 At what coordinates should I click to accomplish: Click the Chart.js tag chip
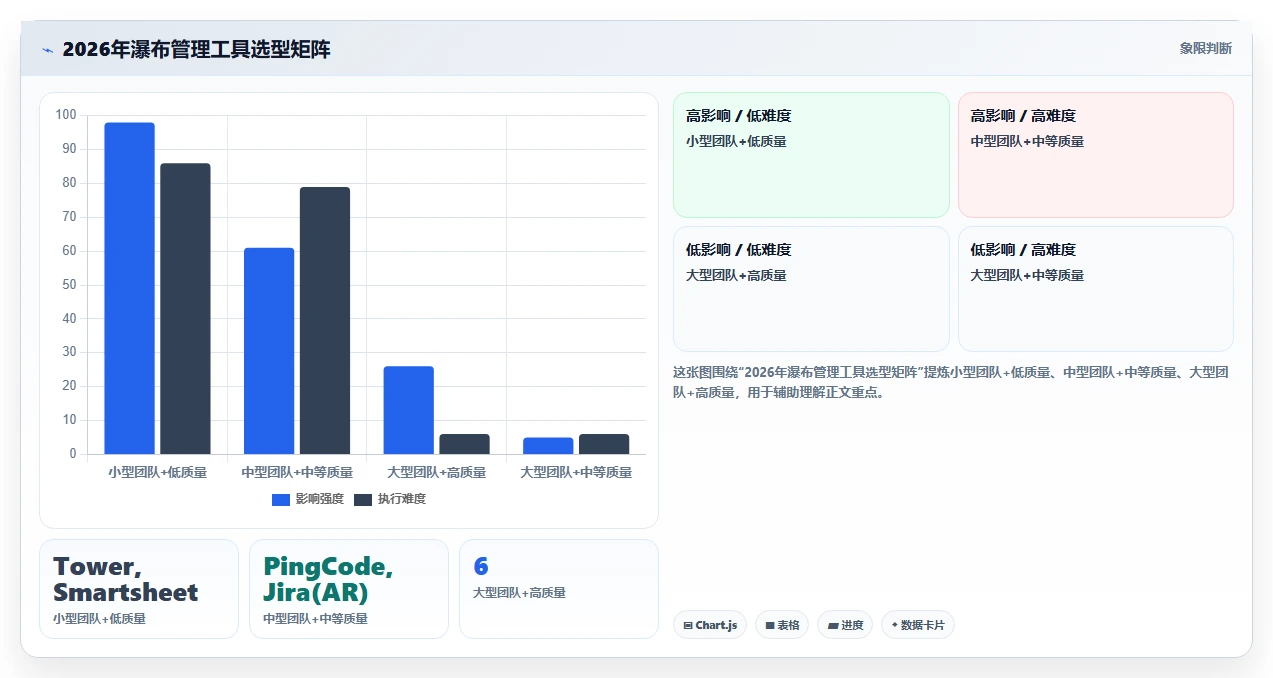[710, 625]
